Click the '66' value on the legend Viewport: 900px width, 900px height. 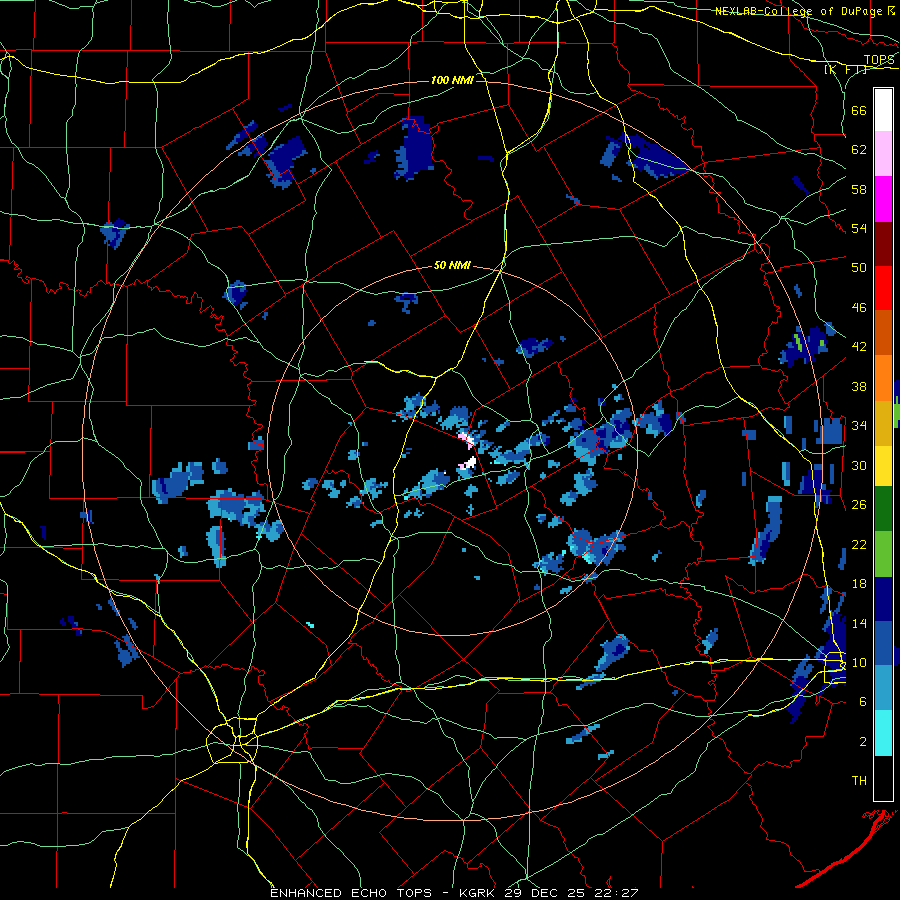(x=859, y=111)
